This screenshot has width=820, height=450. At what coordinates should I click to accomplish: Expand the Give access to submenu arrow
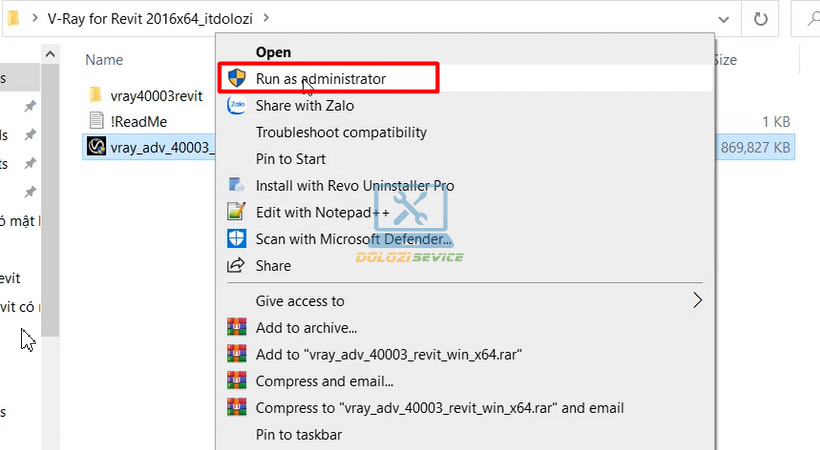[x=698, y=300]
